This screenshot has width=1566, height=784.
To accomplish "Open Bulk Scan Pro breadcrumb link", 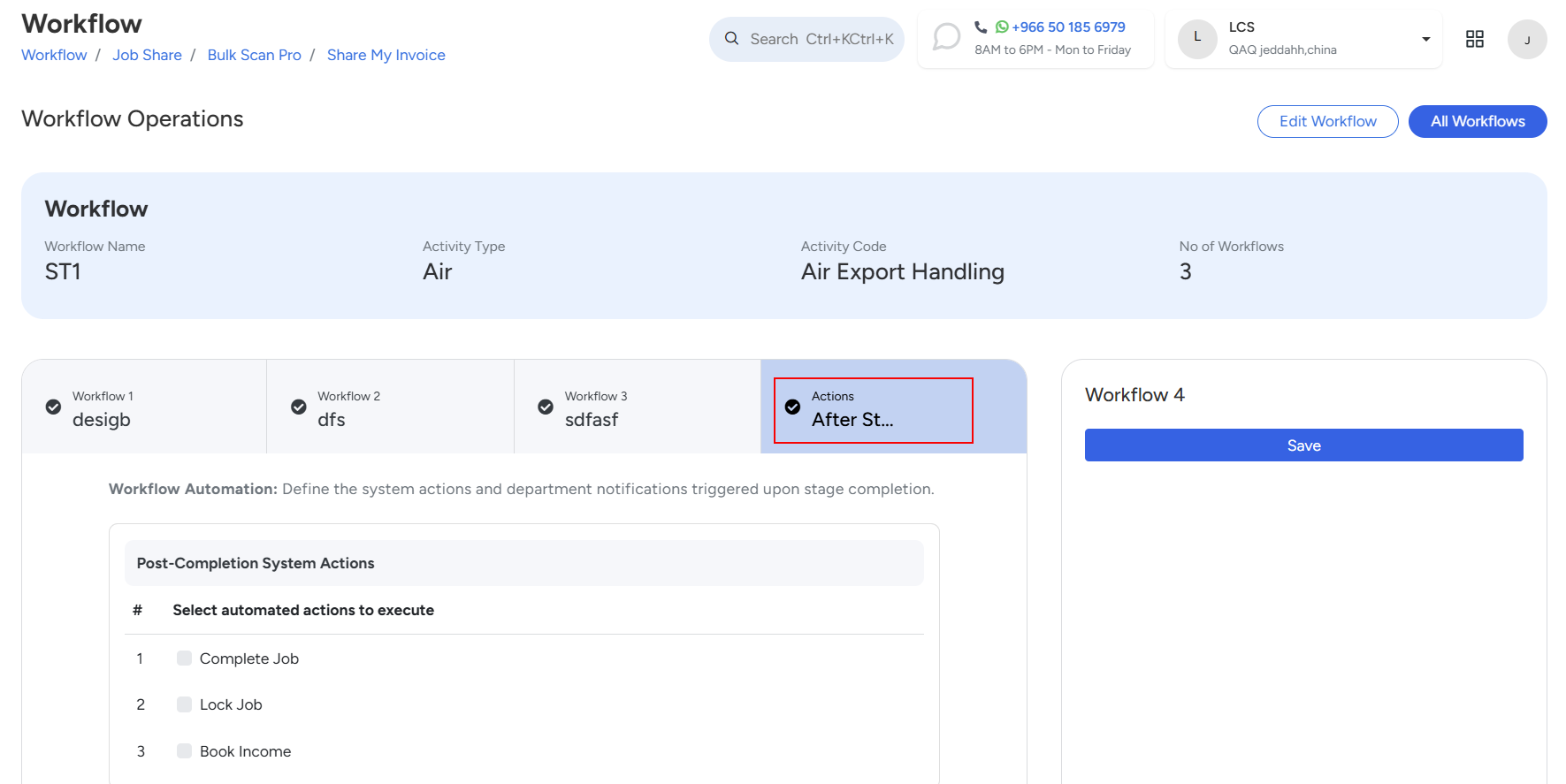I will (x=255, y=55).
